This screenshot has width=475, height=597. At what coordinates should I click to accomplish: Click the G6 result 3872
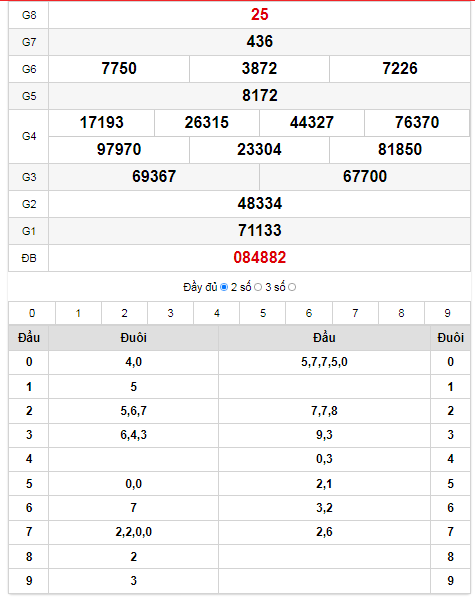(260, 69)
